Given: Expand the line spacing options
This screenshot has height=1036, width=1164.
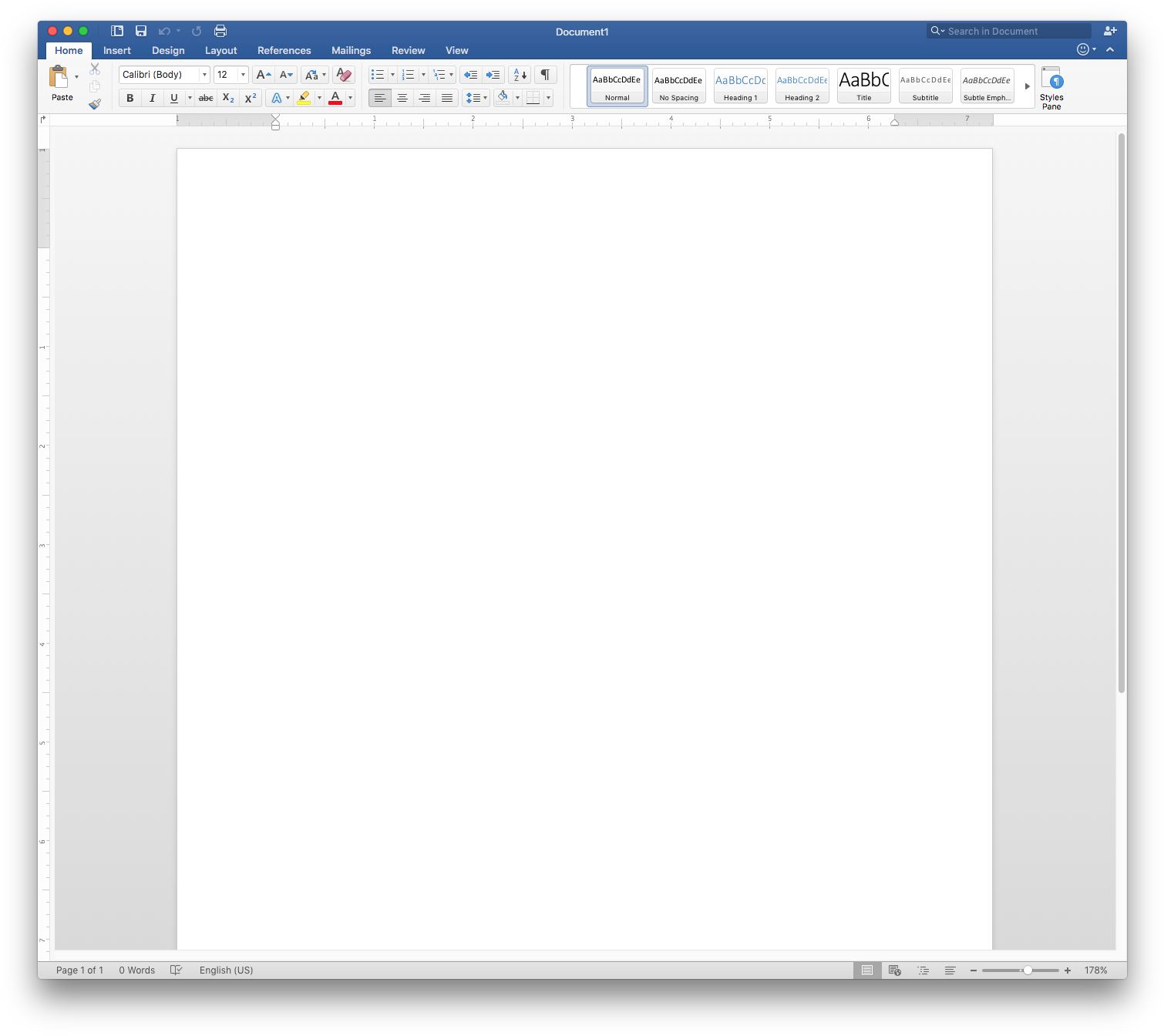Looking at the screenshot, I should click(x=484, y=98).
